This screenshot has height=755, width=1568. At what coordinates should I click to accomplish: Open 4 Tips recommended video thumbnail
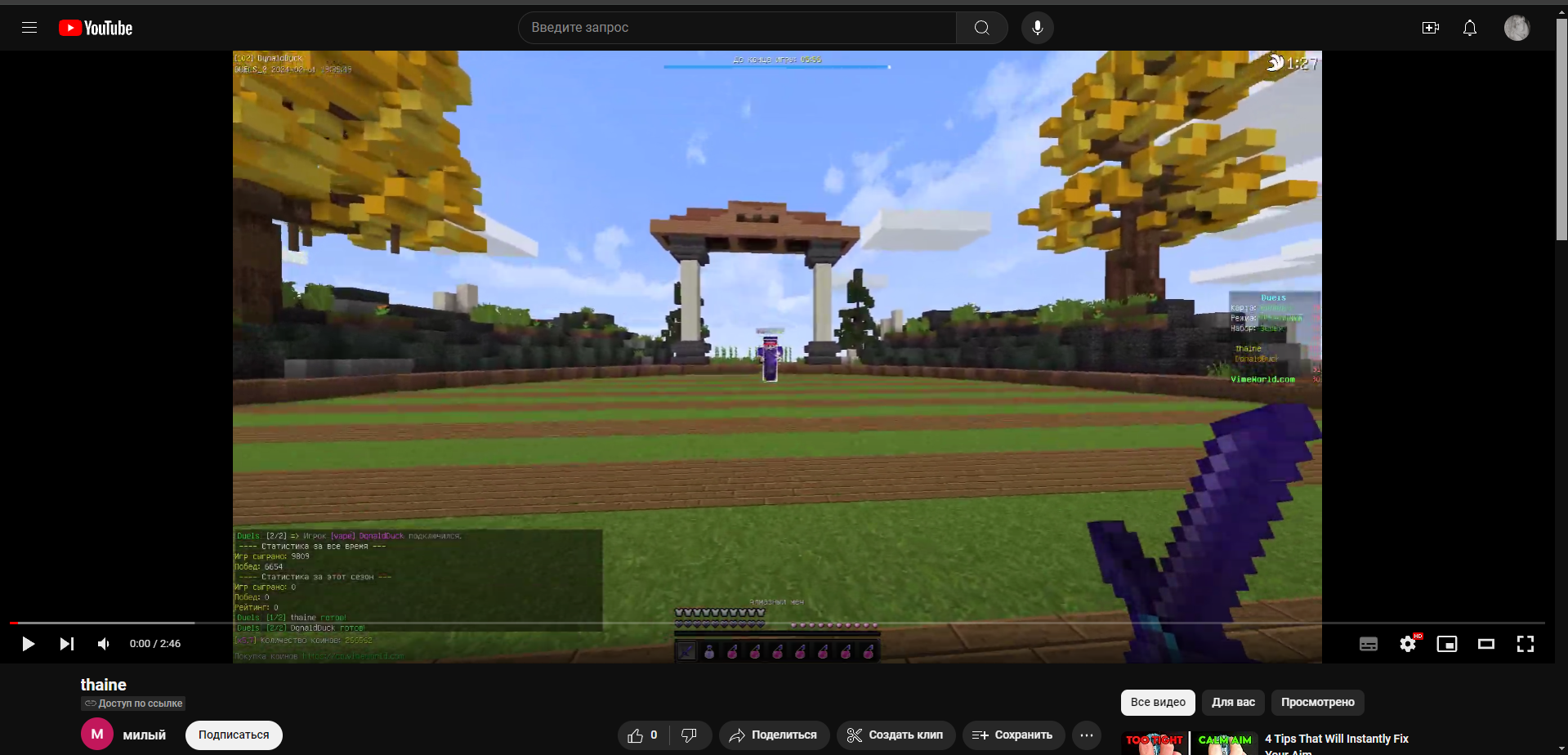[1189, 744]
